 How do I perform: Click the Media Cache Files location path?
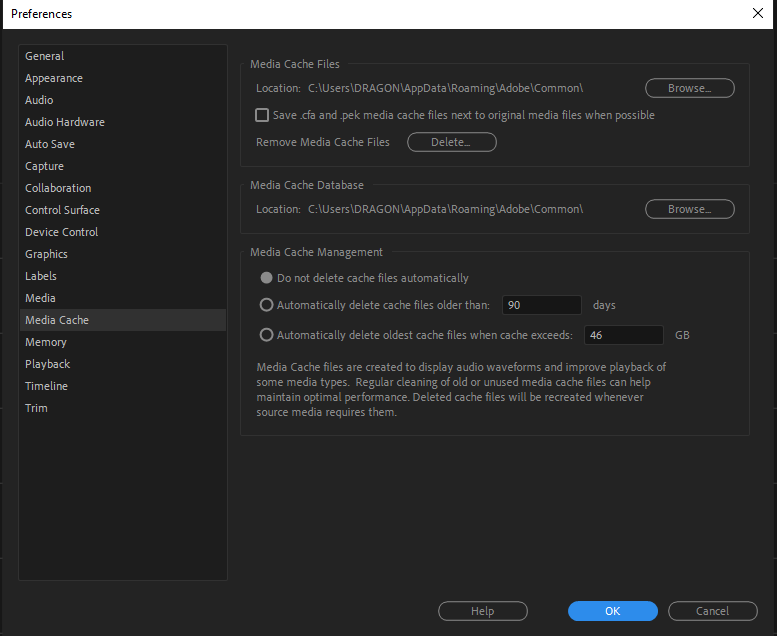[x=445, y=88]
